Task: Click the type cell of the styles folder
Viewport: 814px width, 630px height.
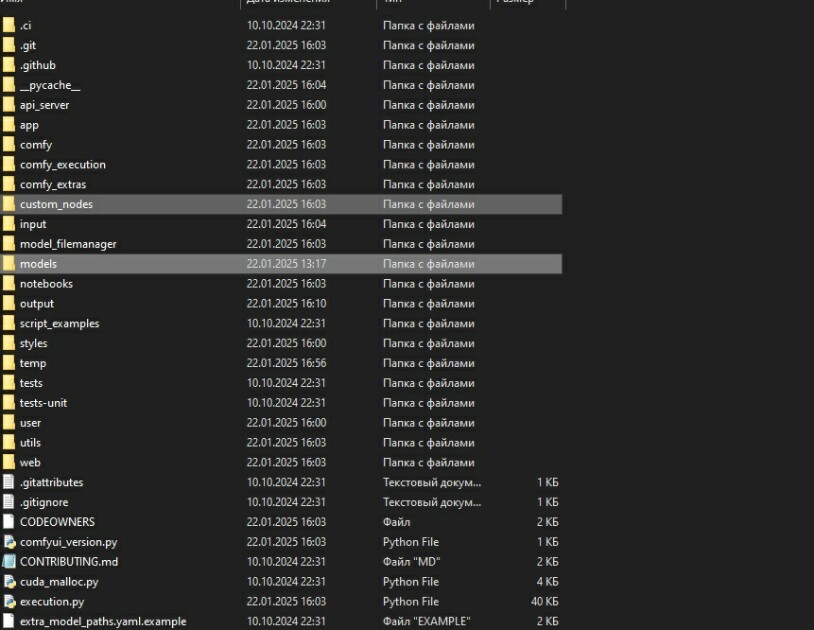Action: click(x=429, y=343)
